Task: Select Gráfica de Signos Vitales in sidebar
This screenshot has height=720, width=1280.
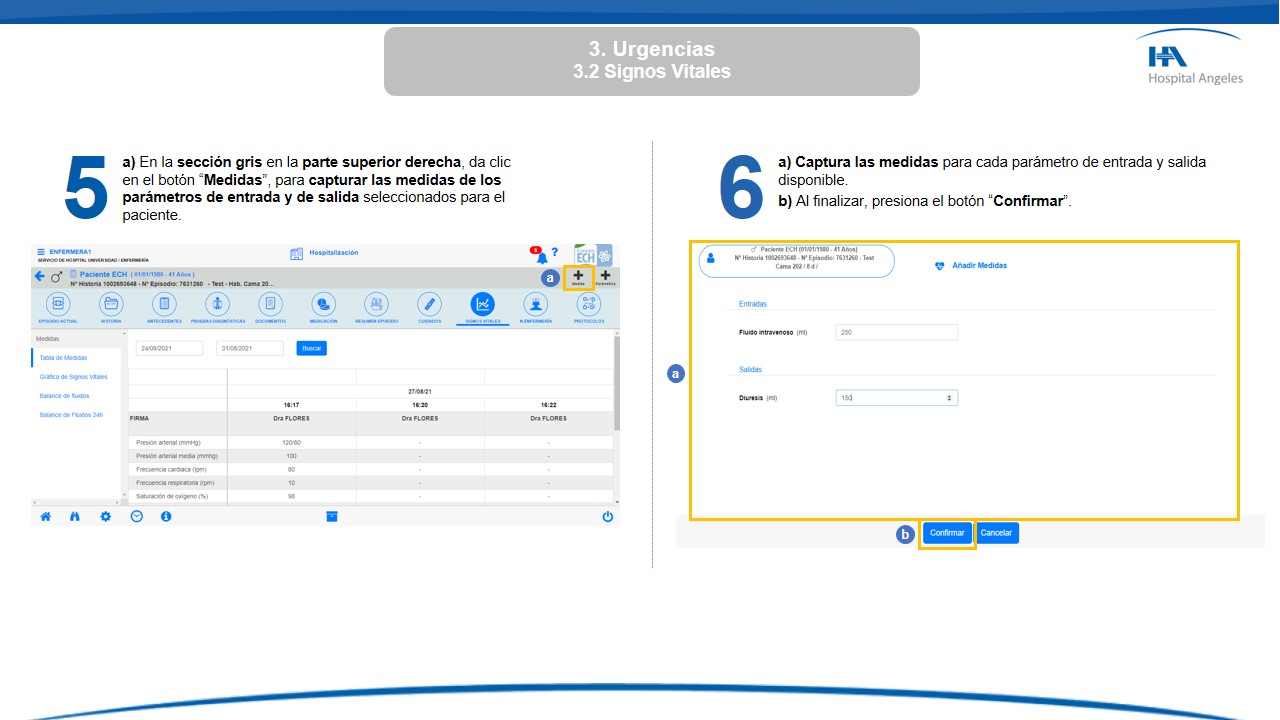Action: [x=73, y=377]
